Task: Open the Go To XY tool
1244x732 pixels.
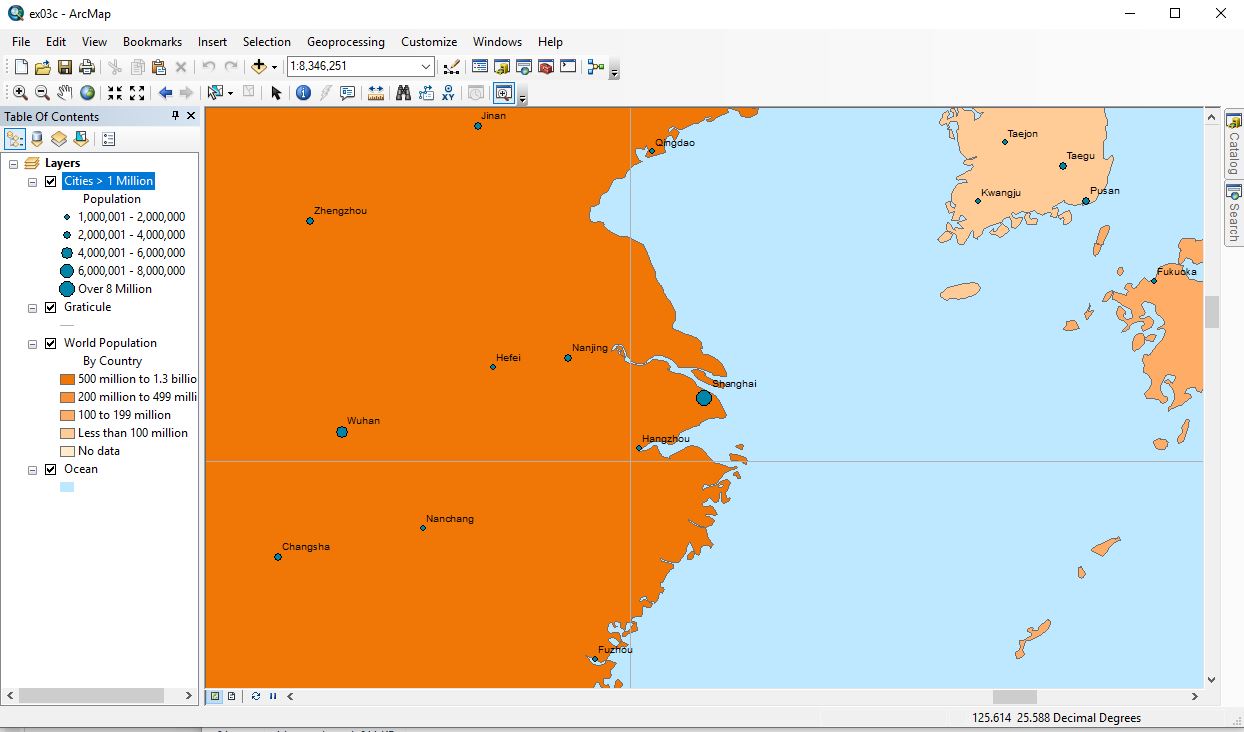Action: 448,93
